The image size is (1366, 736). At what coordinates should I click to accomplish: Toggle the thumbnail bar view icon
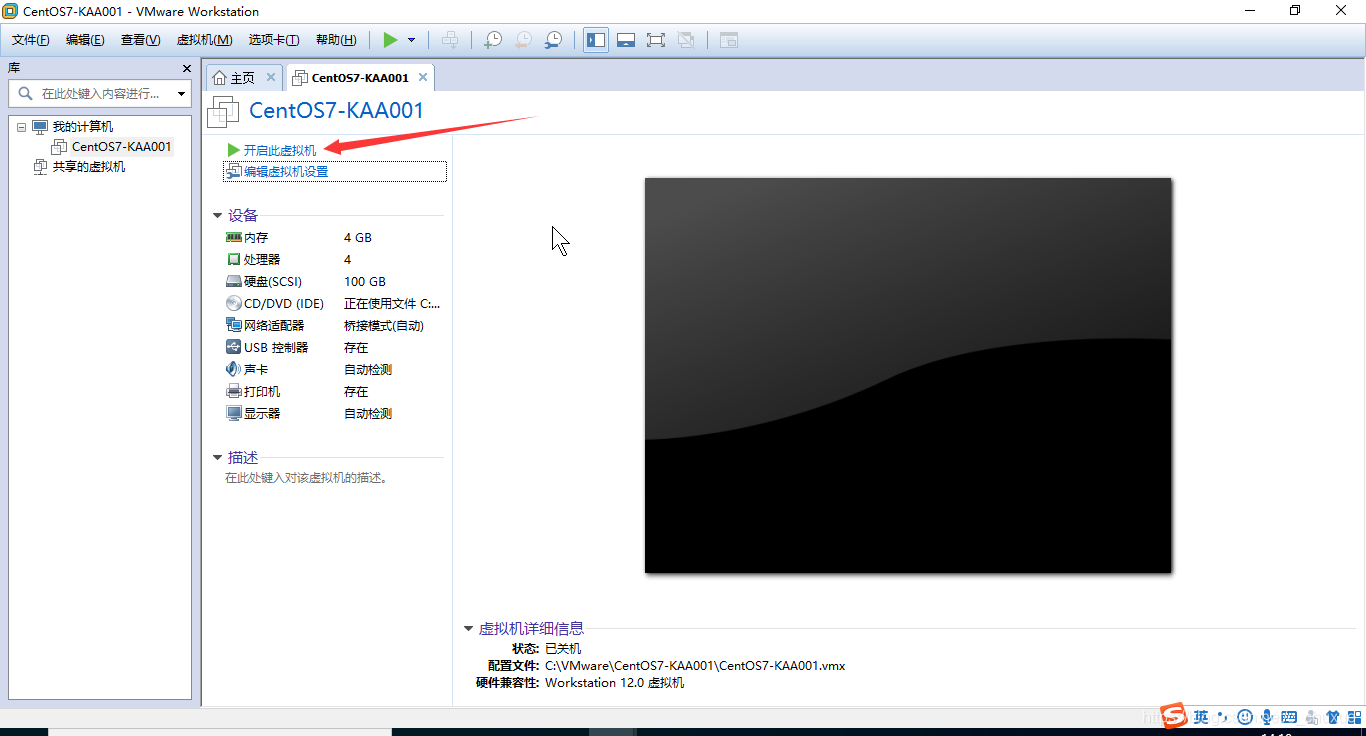[x=626, y=40]
